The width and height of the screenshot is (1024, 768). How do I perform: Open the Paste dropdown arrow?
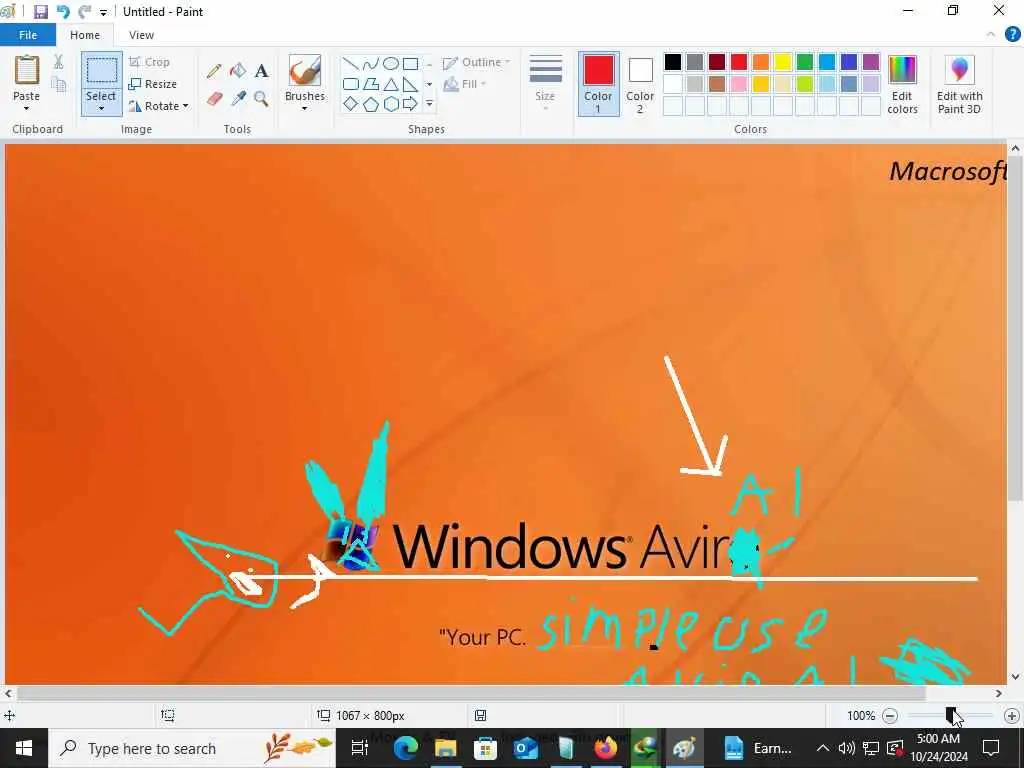[26, 108]
